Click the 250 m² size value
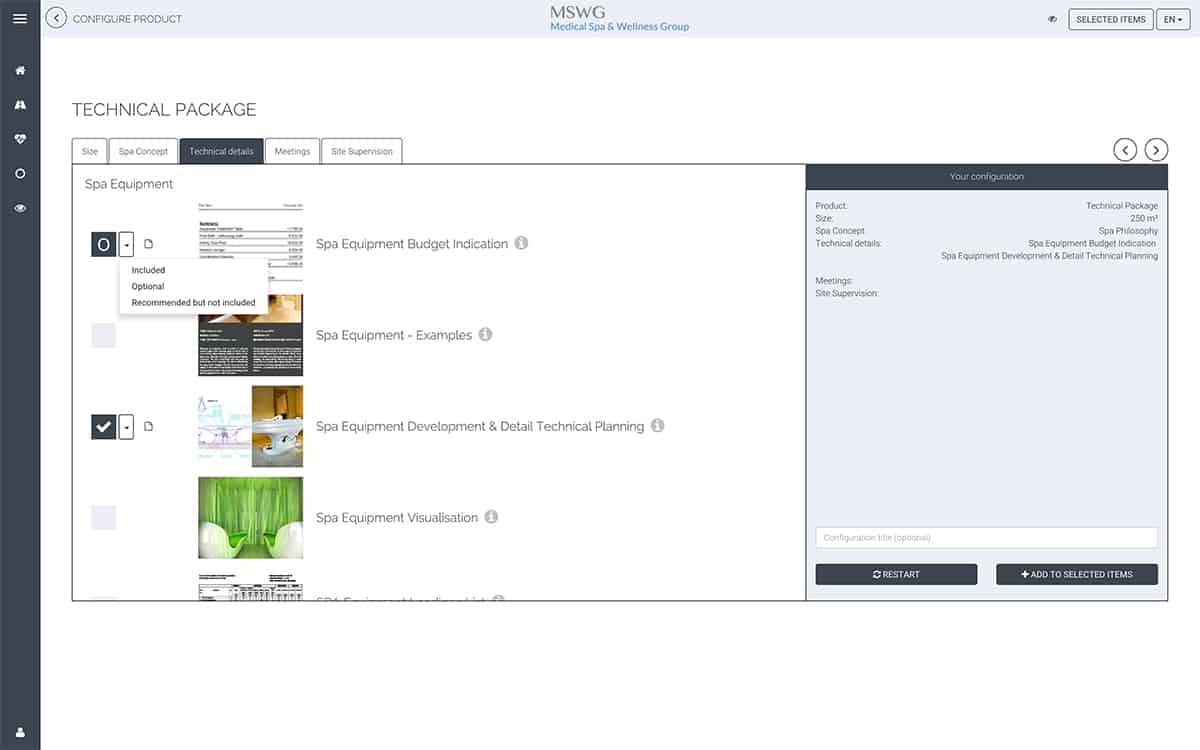The height and width of the screenshot is (750, 1200). coord(1144,218)
